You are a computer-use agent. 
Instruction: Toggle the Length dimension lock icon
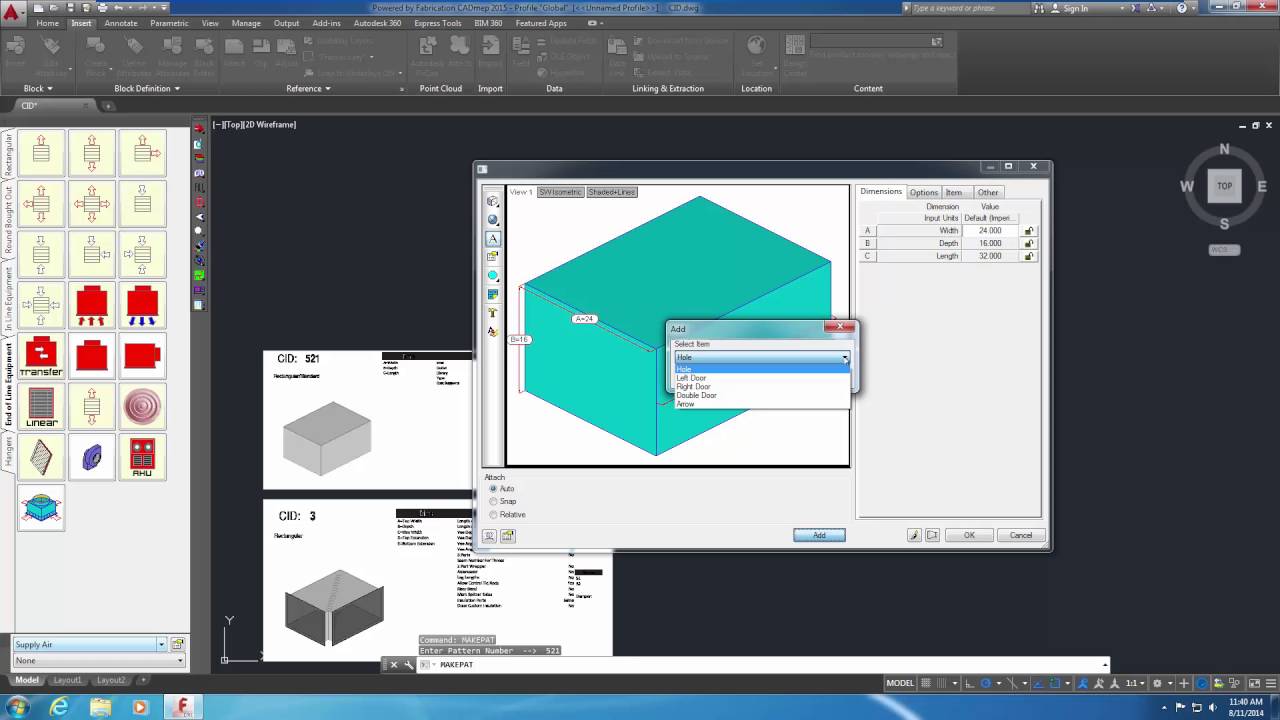1028,256
